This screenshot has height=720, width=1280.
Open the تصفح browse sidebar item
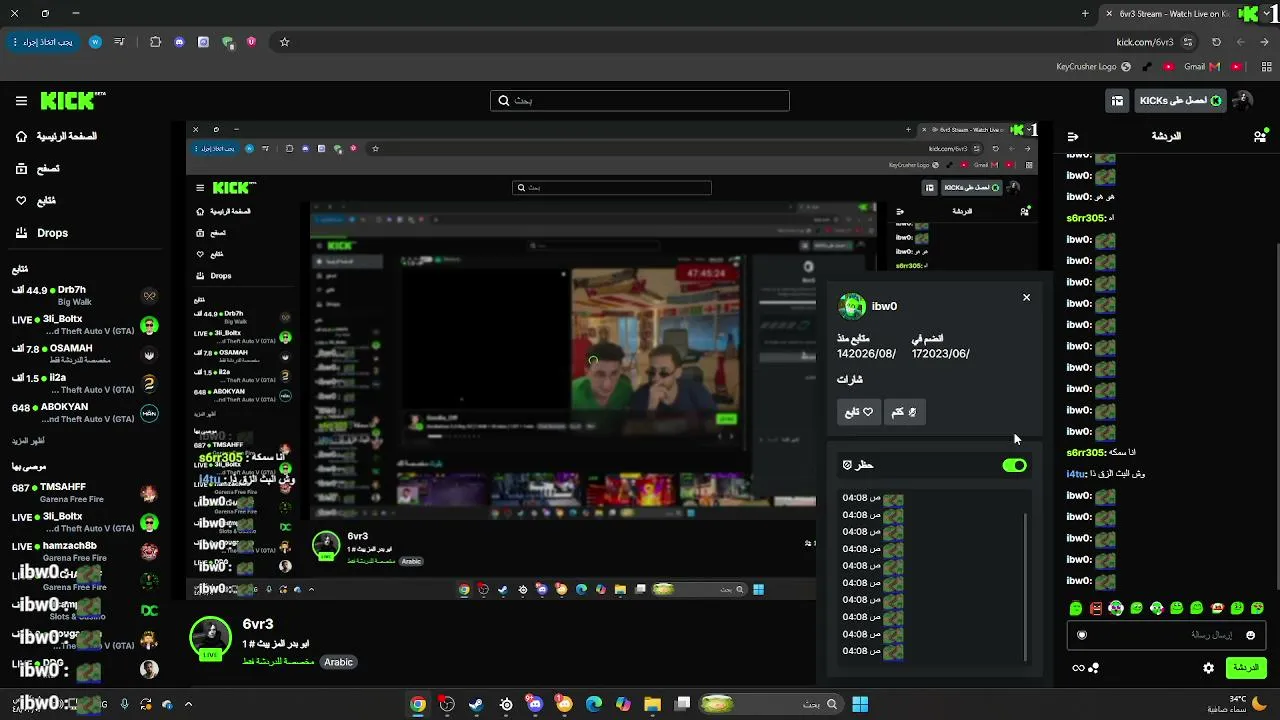pyautogui.click(x=37, y=169)
